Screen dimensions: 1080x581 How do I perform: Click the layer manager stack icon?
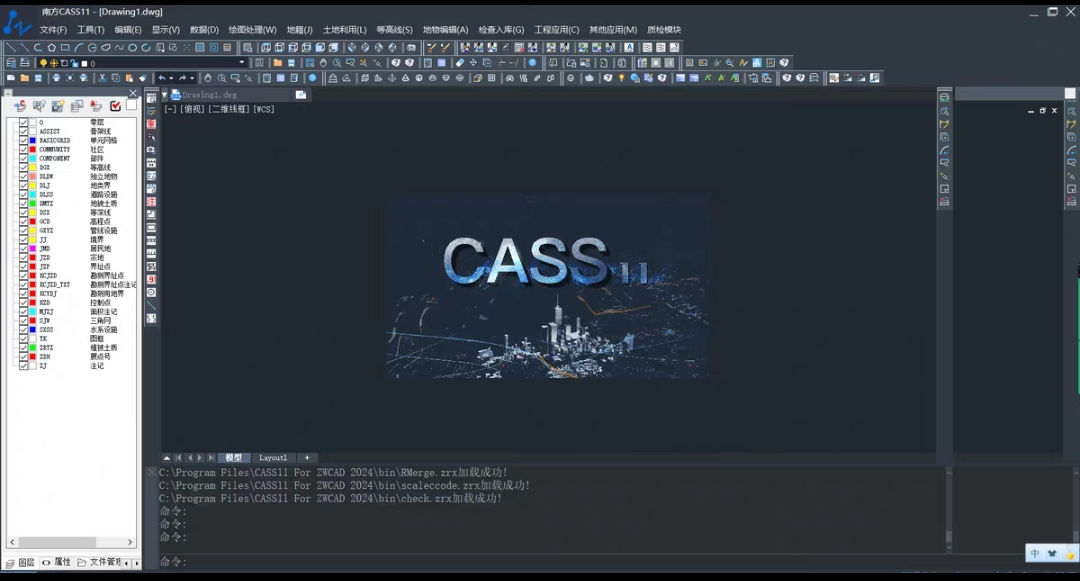click(11, 63)
